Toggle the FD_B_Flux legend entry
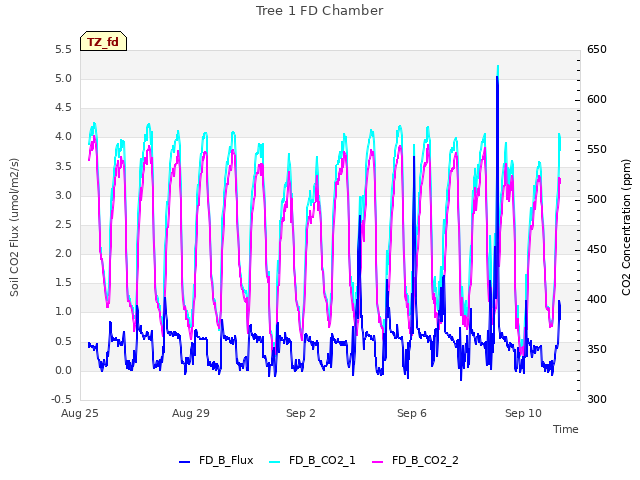Screen dimensions: 640x480 tap(216, 460)
